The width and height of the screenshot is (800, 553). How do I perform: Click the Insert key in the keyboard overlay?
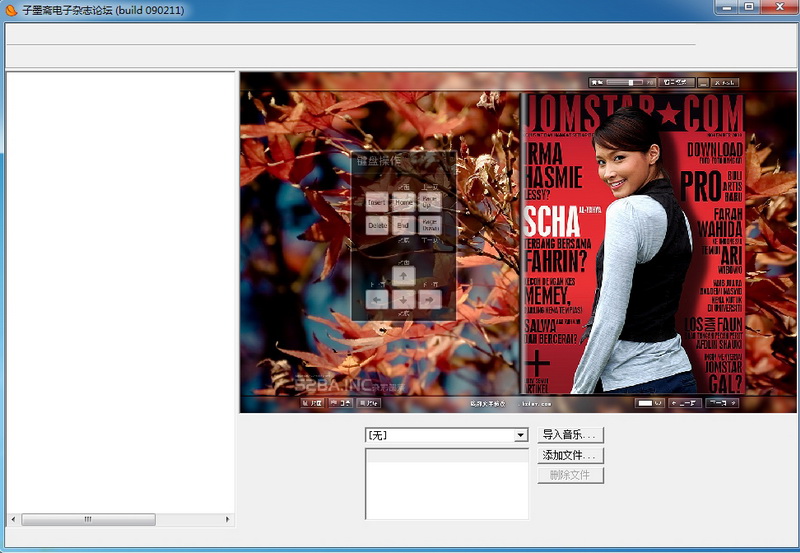click(377, 203)
